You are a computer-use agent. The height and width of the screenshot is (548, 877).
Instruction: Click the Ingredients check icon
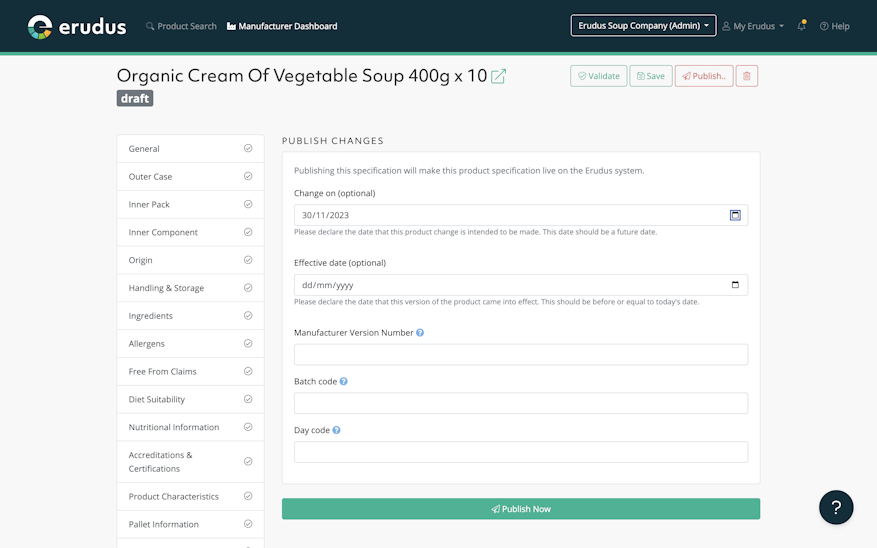coord(248,315)
